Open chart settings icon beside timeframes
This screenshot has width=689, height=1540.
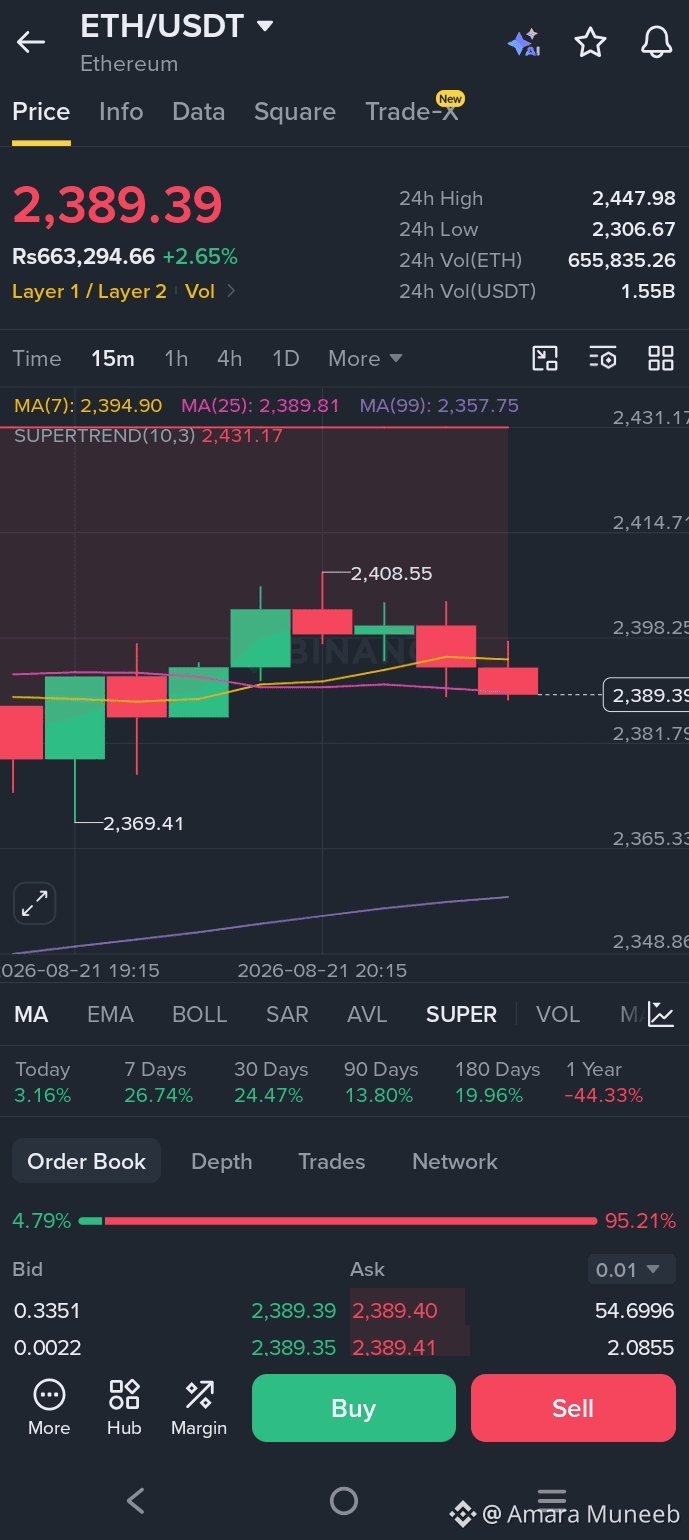click(x=603, y=358)
